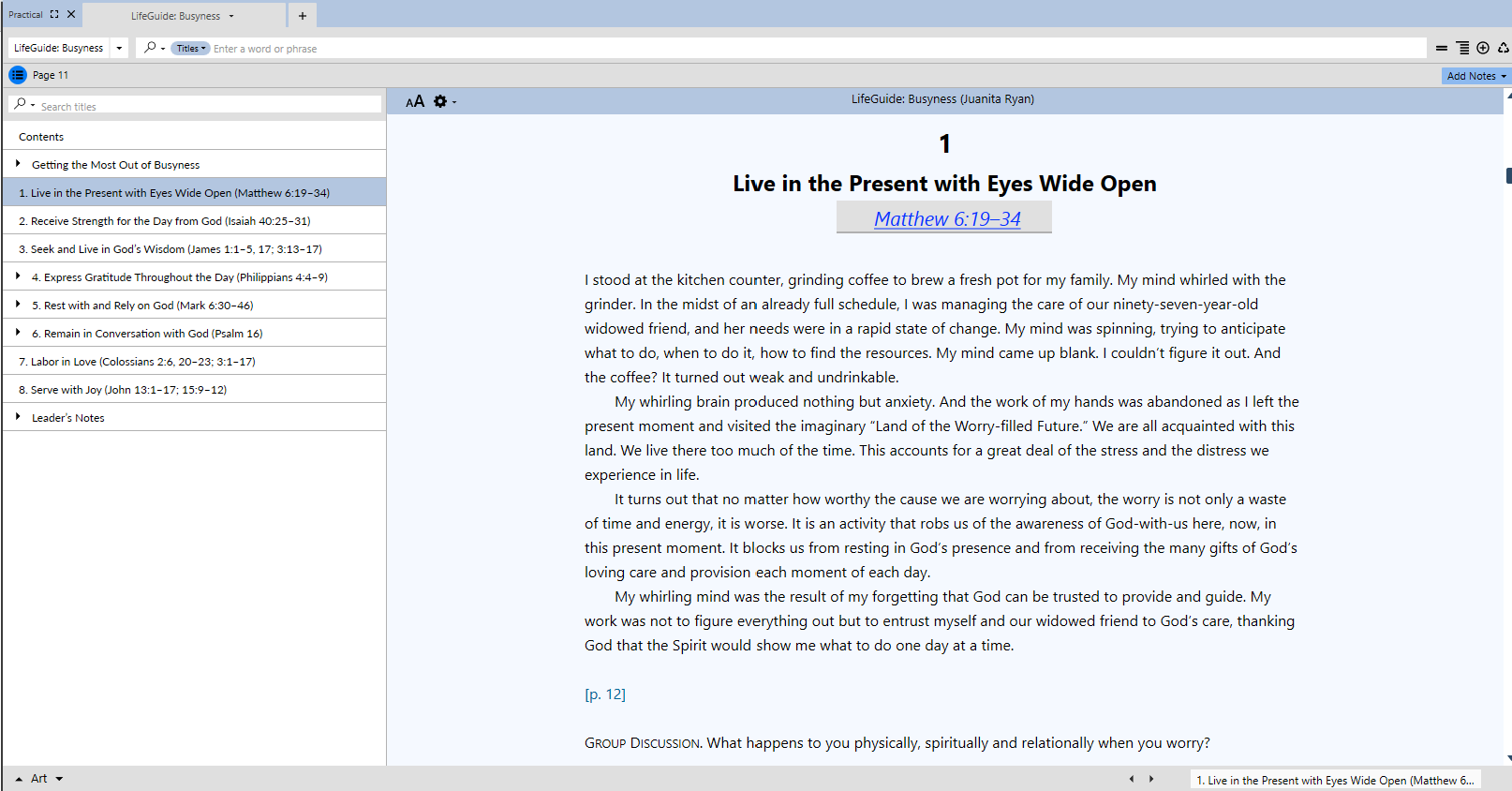Click the status bar chapter 1 label

pos(1335,780)
